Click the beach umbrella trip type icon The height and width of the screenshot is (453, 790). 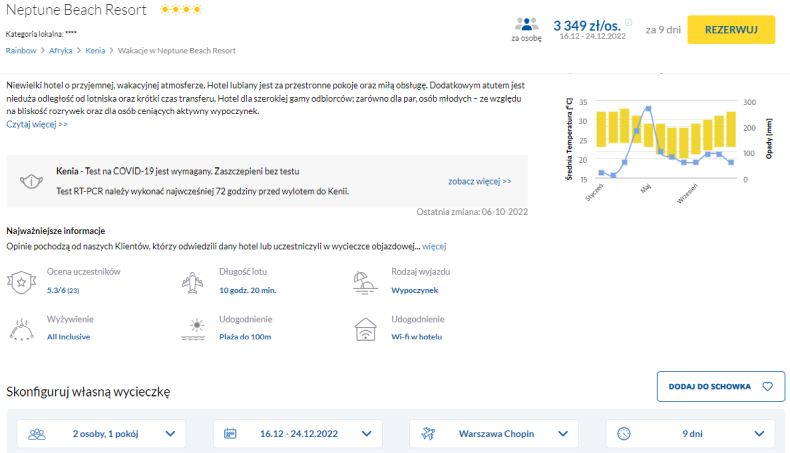tap(366, 282)
